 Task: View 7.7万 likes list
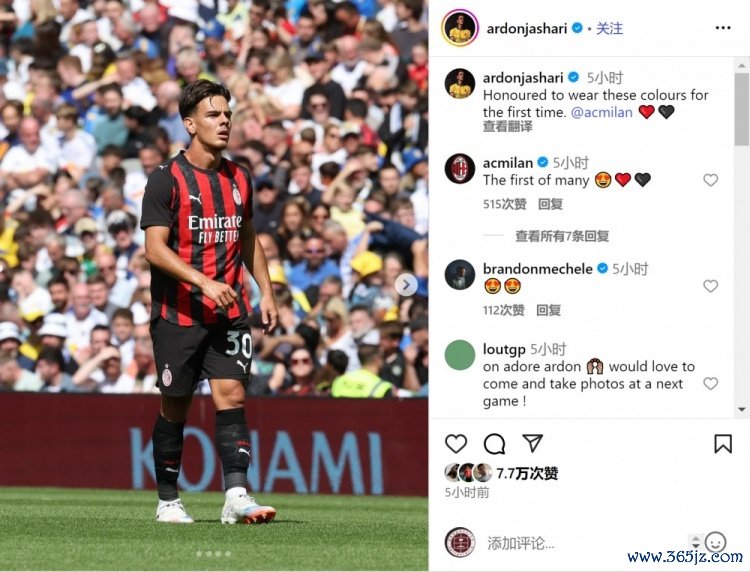(527, 473)
